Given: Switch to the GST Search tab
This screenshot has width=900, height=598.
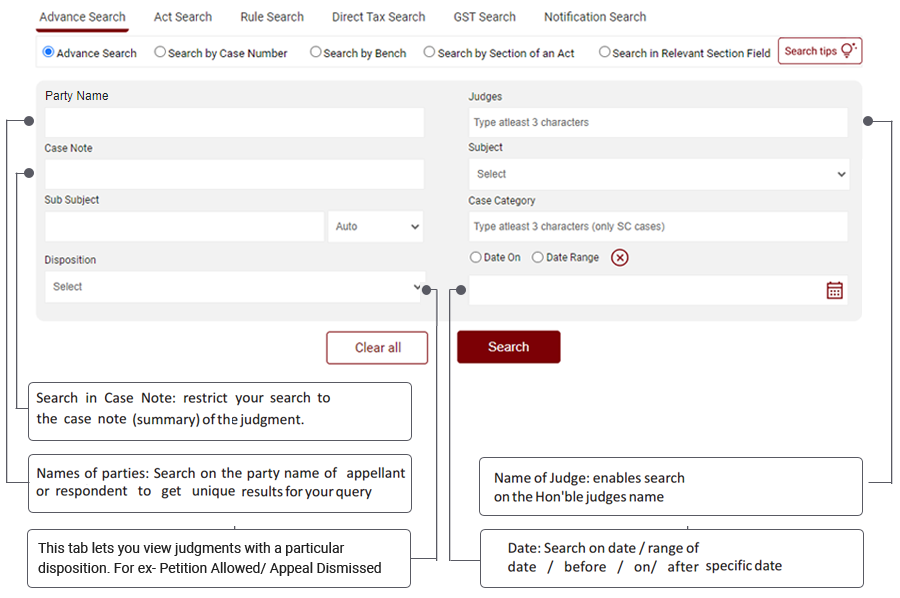Looking at the screenshot, I should [484, 17].
